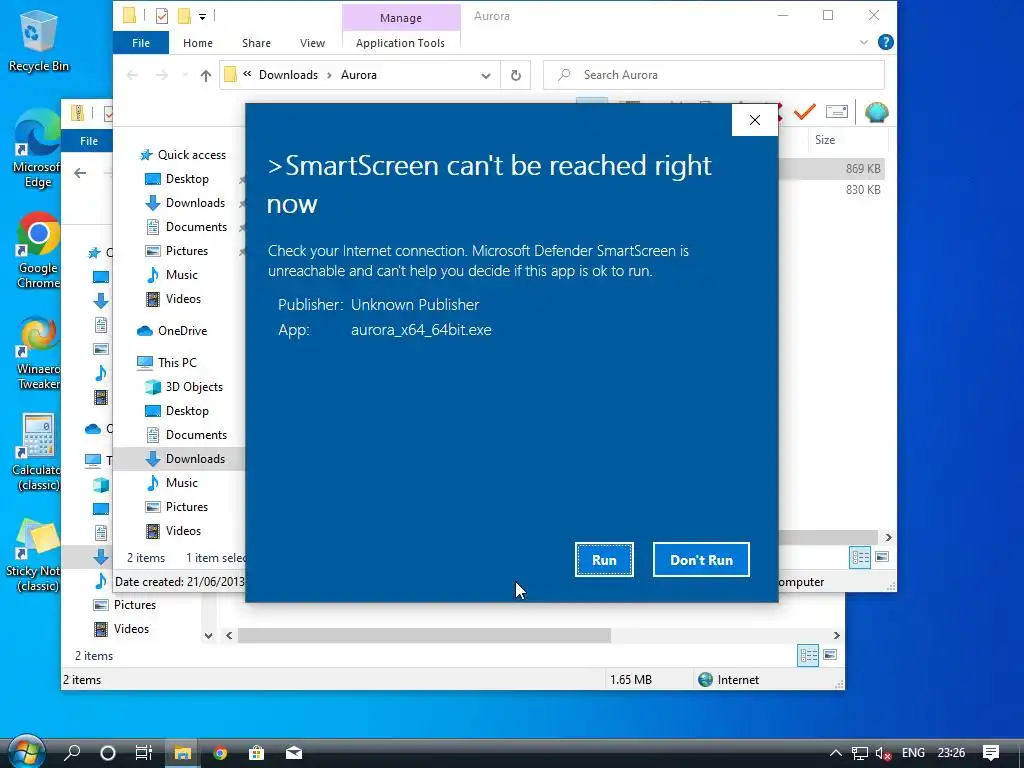Open the Action Center notifications icon
Viewport: 1024px width, 768px height.
pyautogui.click(x=991, y=753)
